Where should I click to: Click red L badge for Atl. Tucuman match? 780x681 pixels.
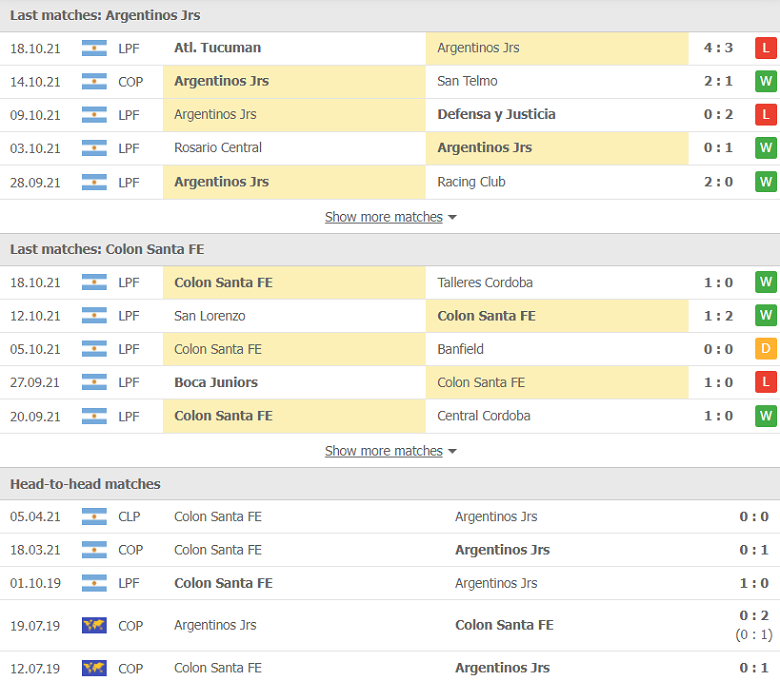[766, 48]
